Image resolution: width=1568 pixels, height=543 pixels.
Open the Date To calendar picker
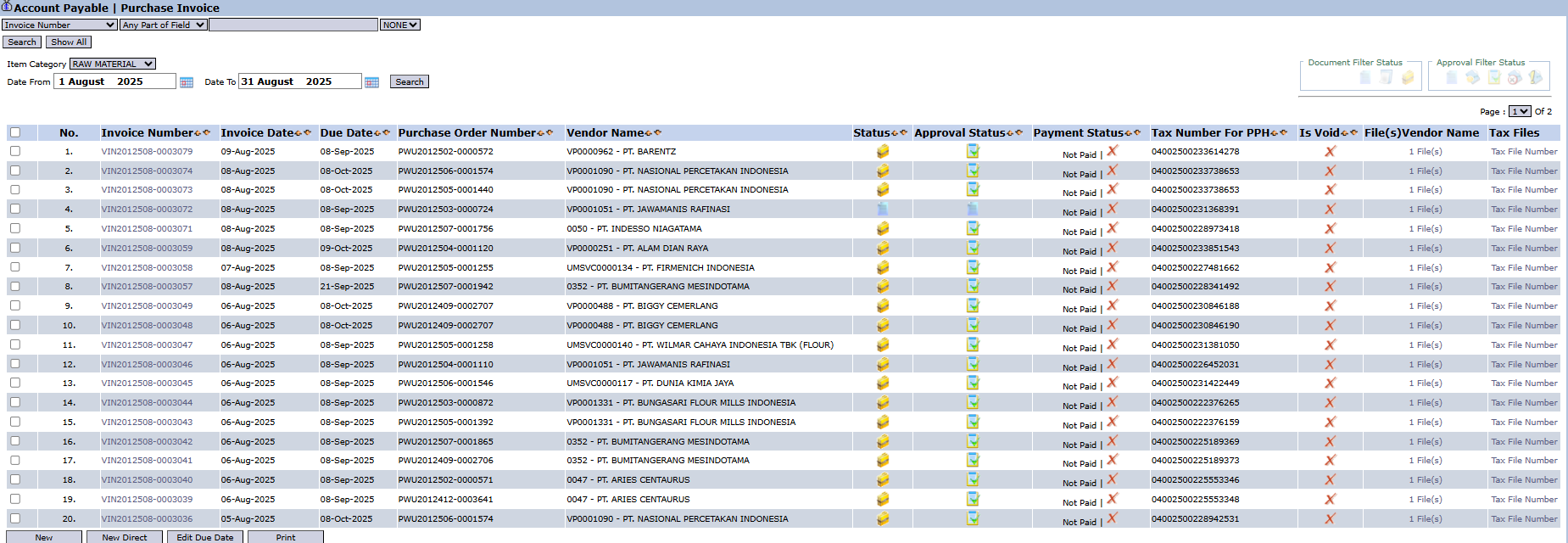pyautogui.click(x=371, y=82)
